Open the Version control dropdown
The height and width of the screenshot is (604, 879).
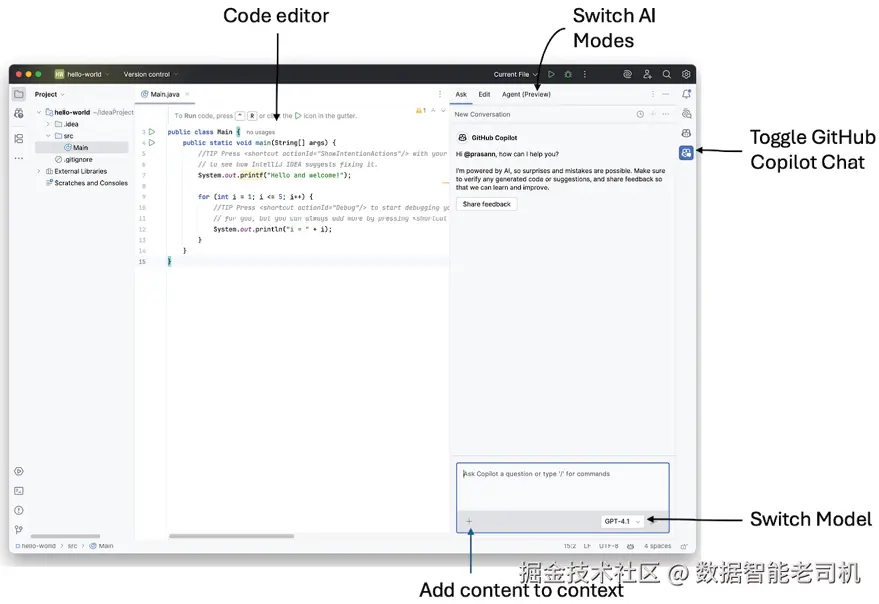(x=150, y=74)
